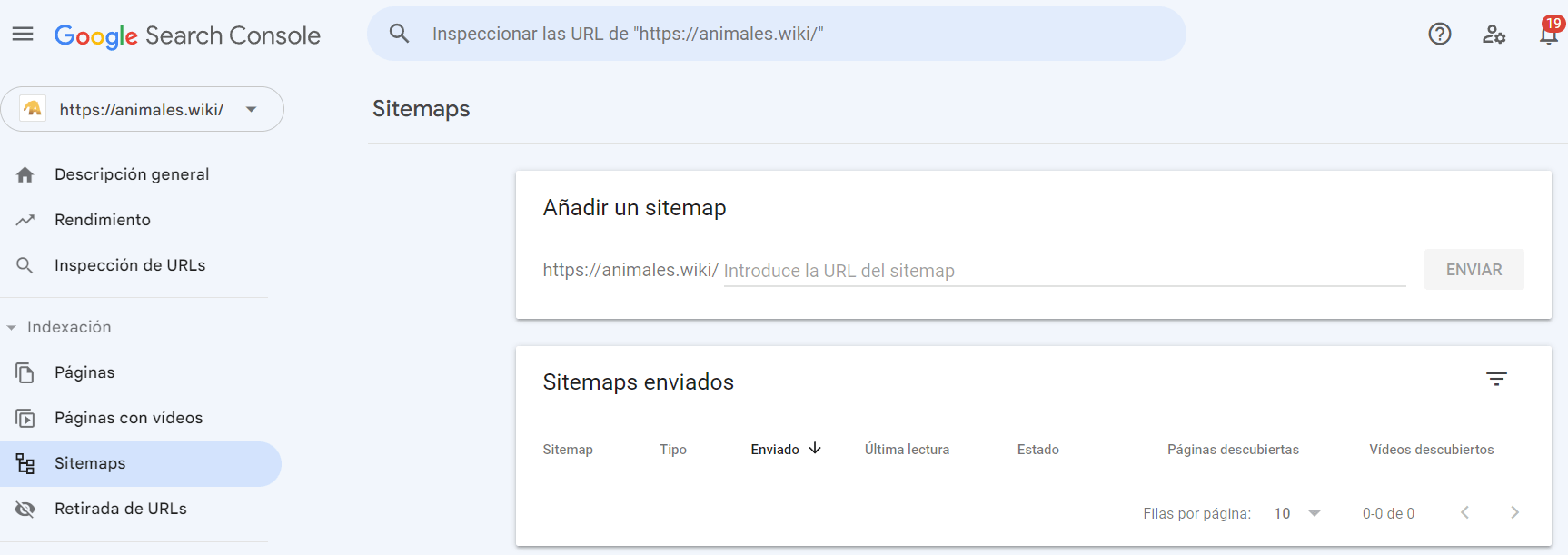
Task: Click the ENVIAR button
Action: (1474, 270)
